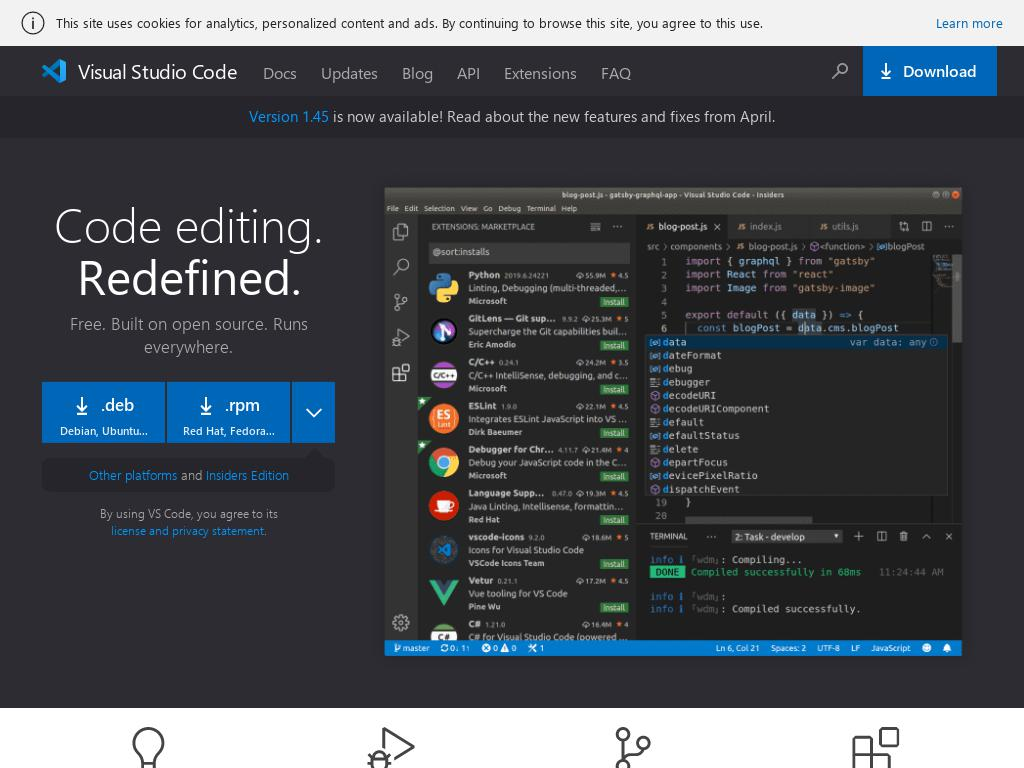Click the kill terminal trash icon
This screenshot has width=1024, height=768.
pos(904,536)
